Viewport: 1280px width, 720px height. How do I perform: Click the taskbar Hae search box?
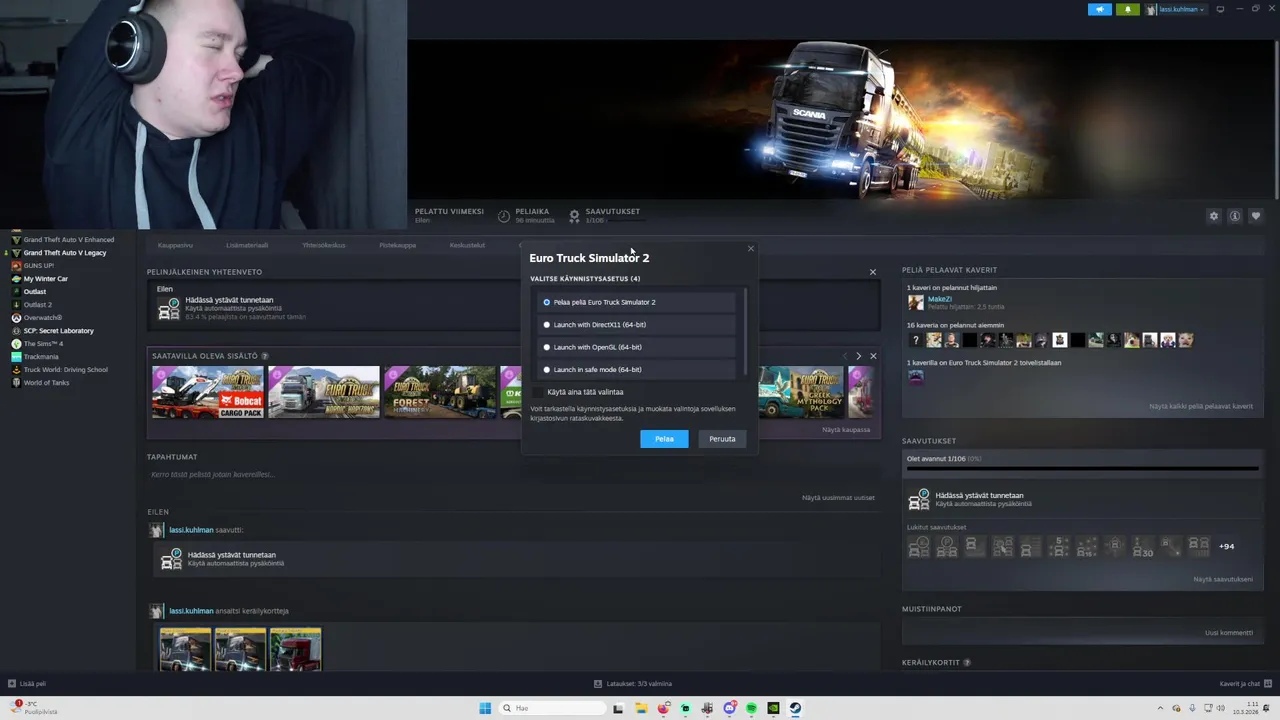pyautogui.click(x=551, y=708)
